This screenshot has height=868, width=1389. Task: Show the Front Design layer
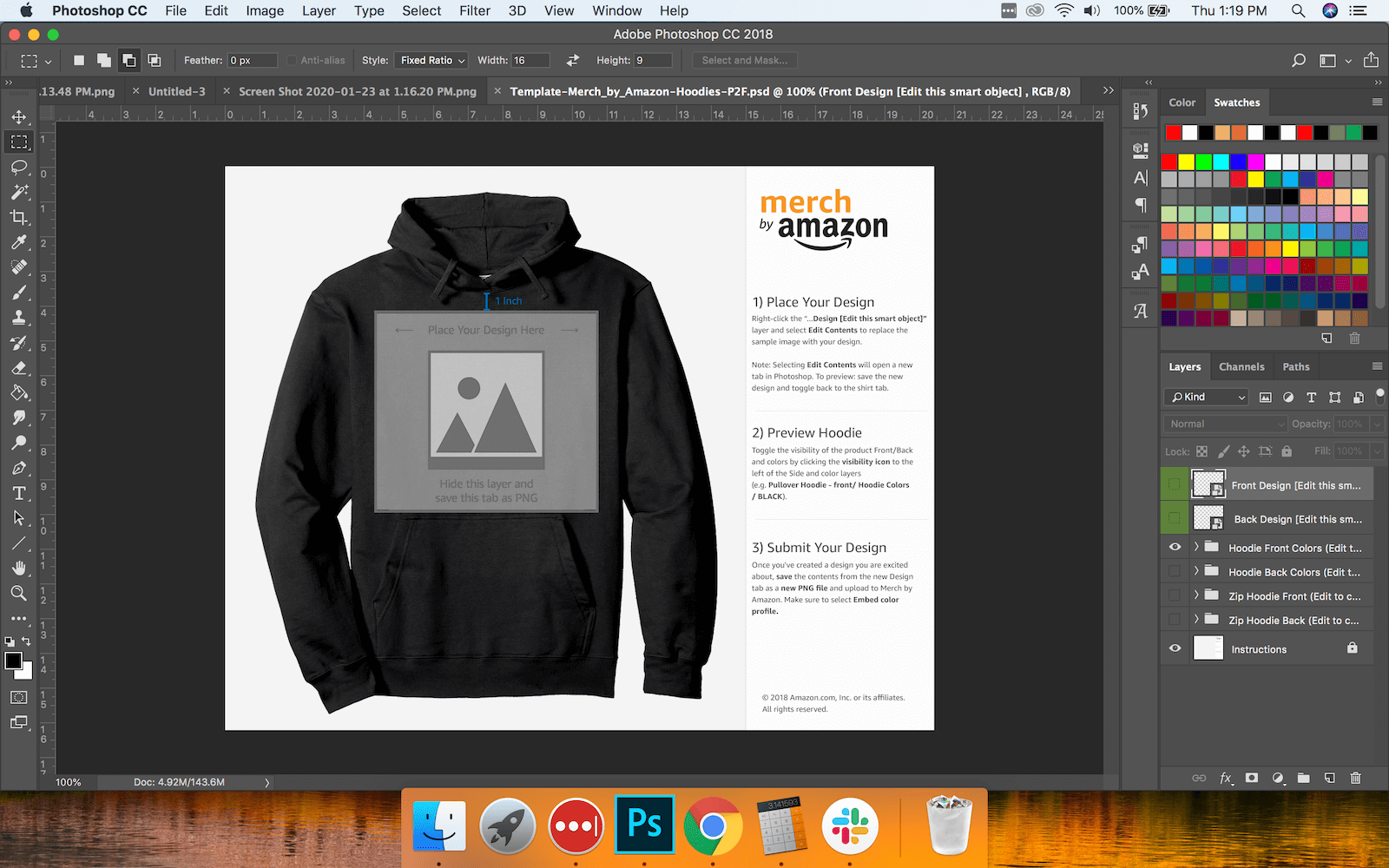pos(1175,484)
